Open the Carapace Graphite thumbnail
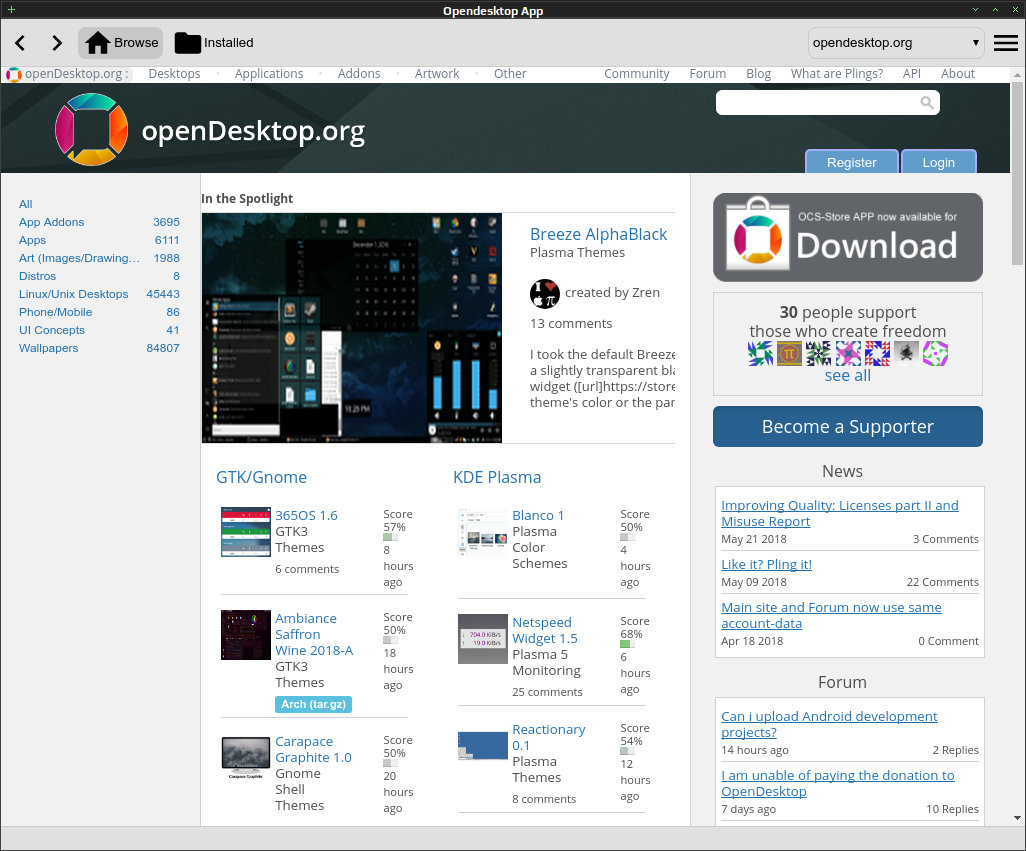Image resolution: width=1026 pixels, height=851 pixels. [246, 758]
